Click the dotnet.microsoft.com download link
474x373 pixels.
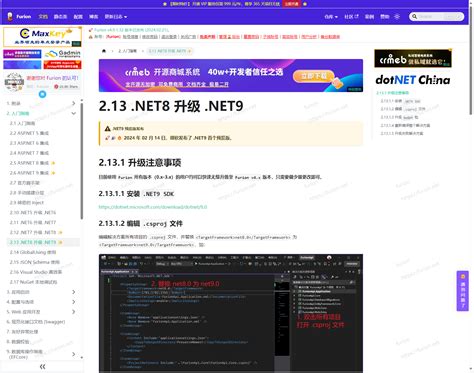click(x=153, y=207)
